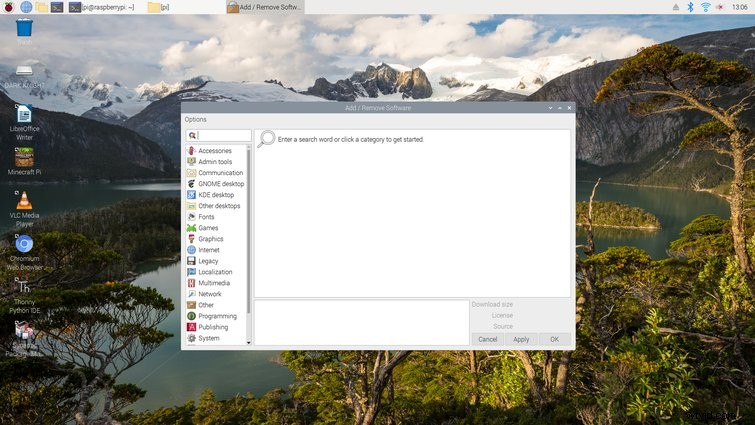
Task: Click the clock showing 13:06
Action: 740,7
